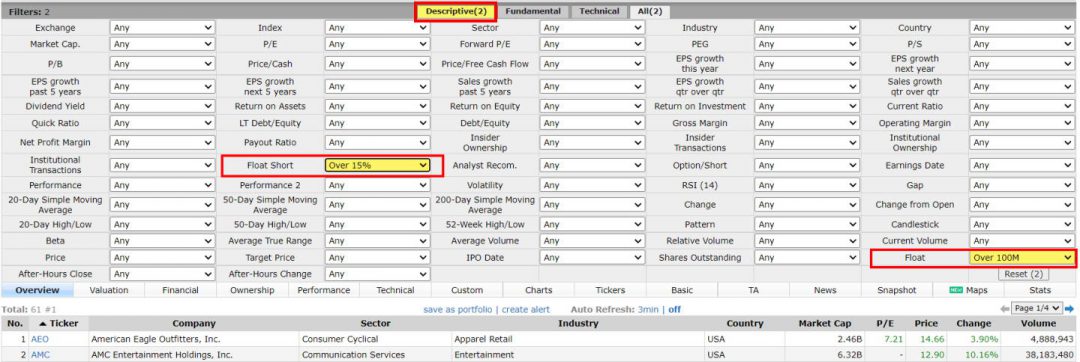This screenshot has height=362, width=1080.
Task: Open the Target Price dropdown
Action: coord(377,257)
